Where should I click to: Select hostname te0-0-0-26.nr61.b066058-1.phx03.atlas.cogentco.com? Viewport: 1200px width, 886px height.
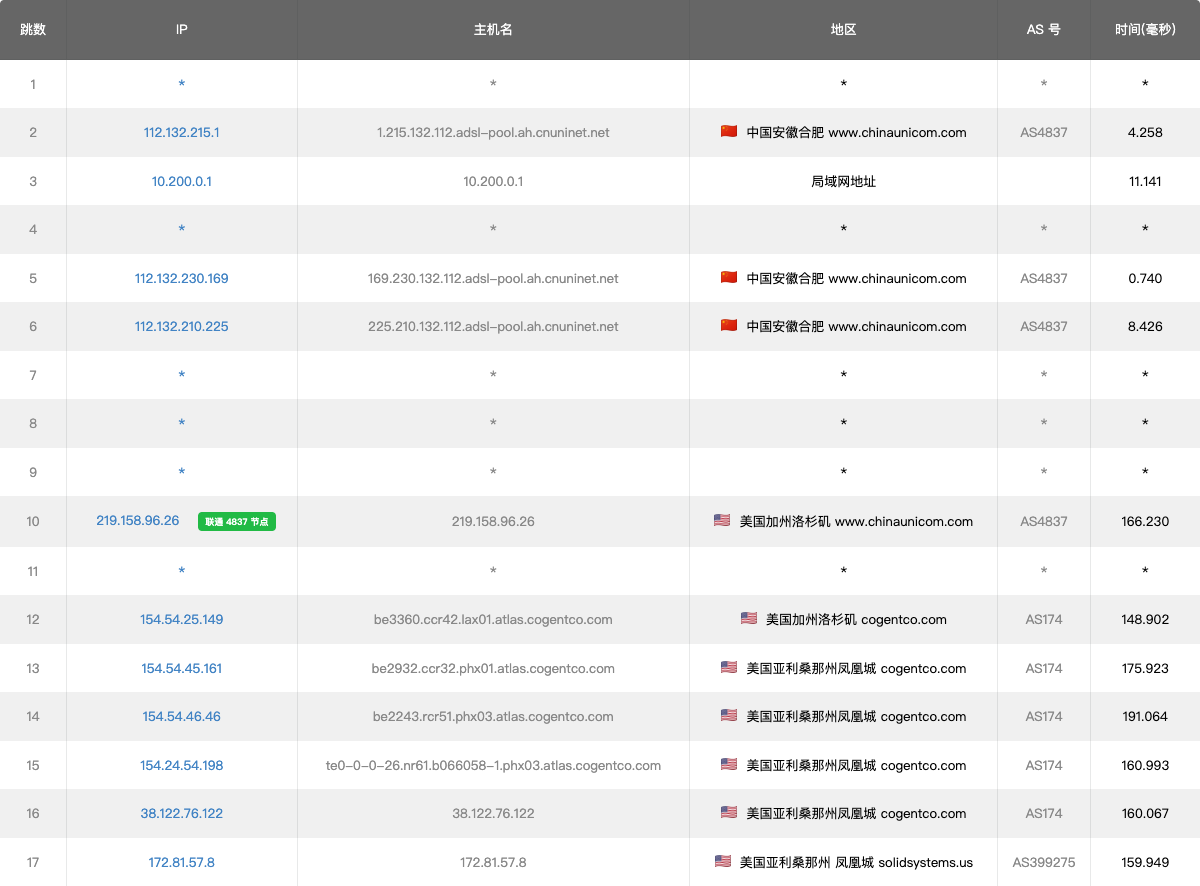493,765
